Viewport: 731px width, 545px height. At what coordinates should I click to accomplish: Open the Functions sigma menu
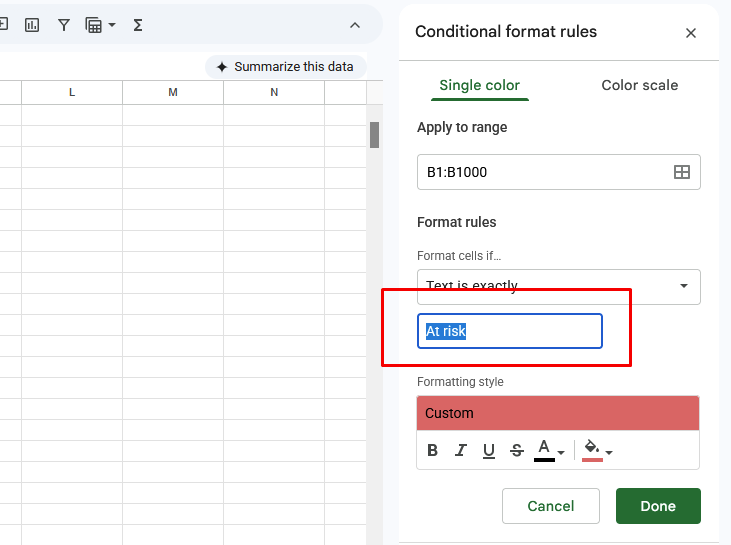[x=138, y=25]
